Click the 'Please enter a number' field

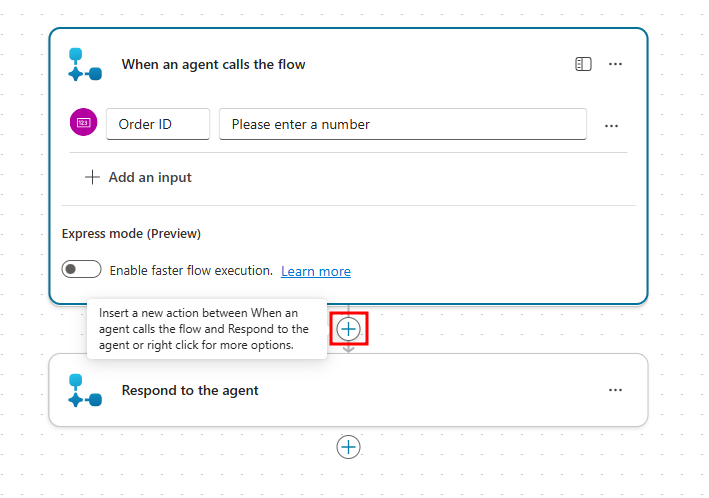[403, 124]
